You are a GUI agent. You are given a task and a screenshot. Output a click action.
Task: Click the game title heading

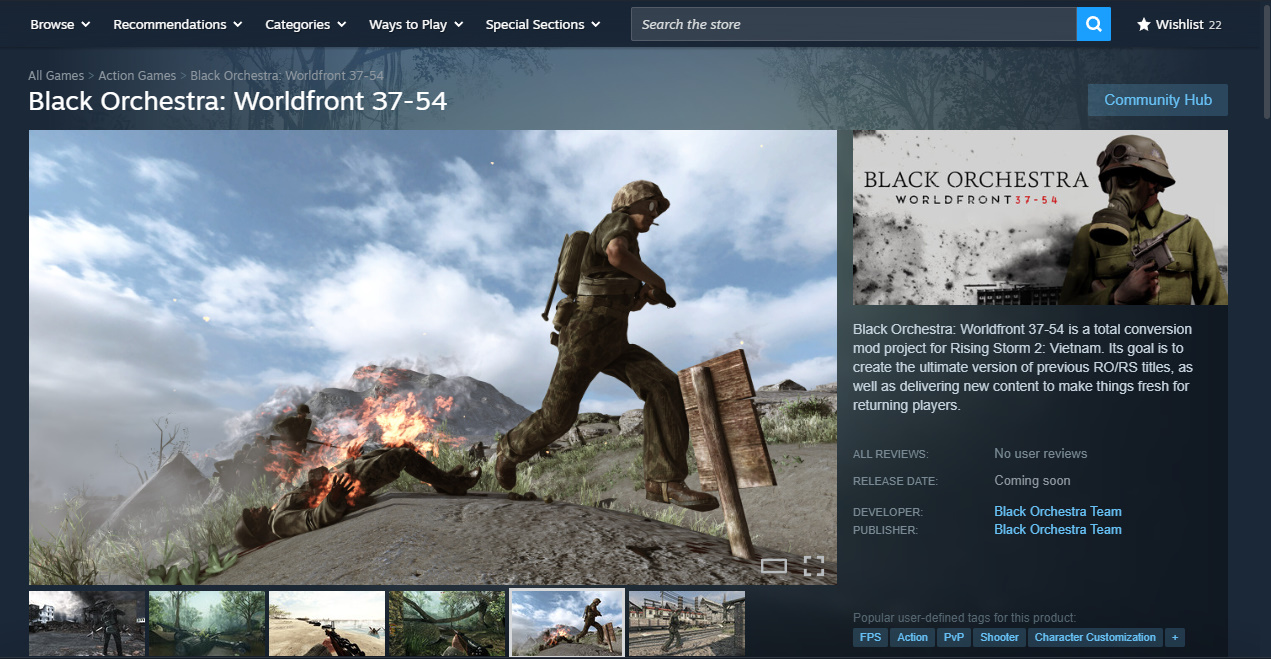237,101
